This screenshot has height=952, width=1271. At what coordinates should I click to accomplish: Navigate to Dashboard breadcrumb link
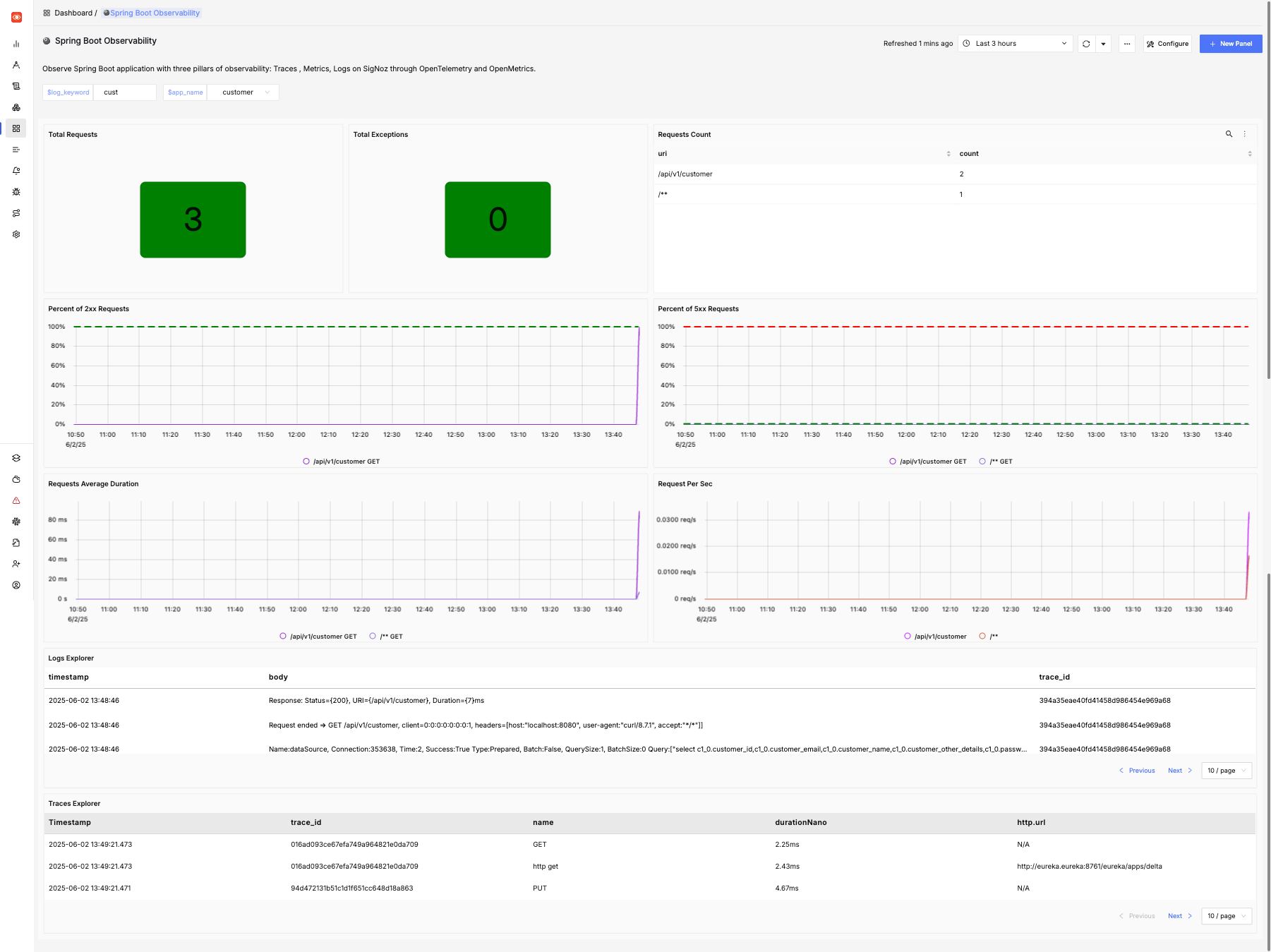point(73,12)
